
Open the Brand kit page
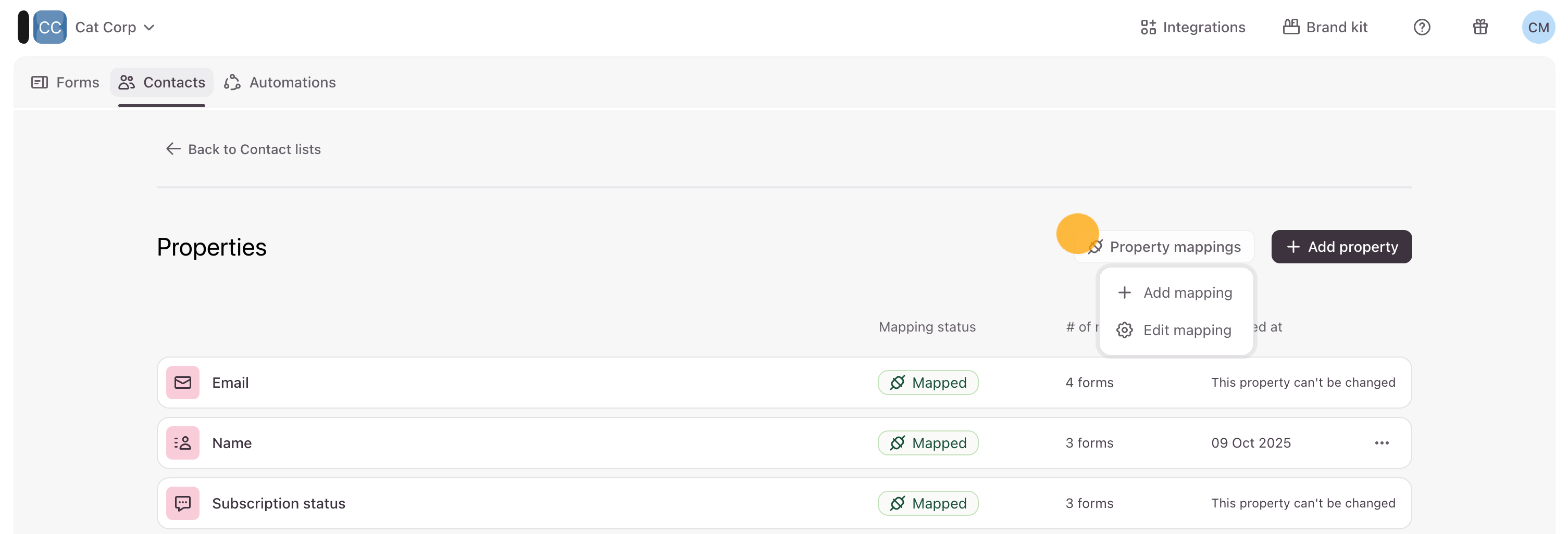click(x=1325, y=28)
